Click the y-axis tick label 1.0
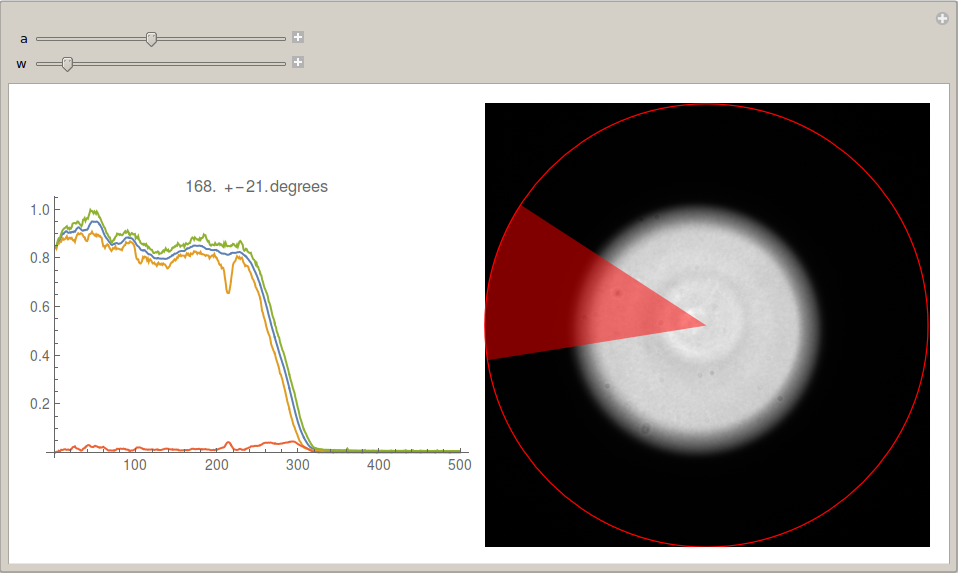 [40, 210]
